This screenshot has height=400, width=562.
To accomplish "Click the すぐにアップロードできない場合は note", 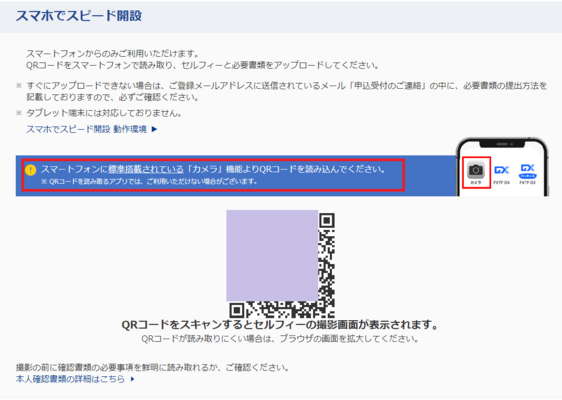I will coord(287,91).
